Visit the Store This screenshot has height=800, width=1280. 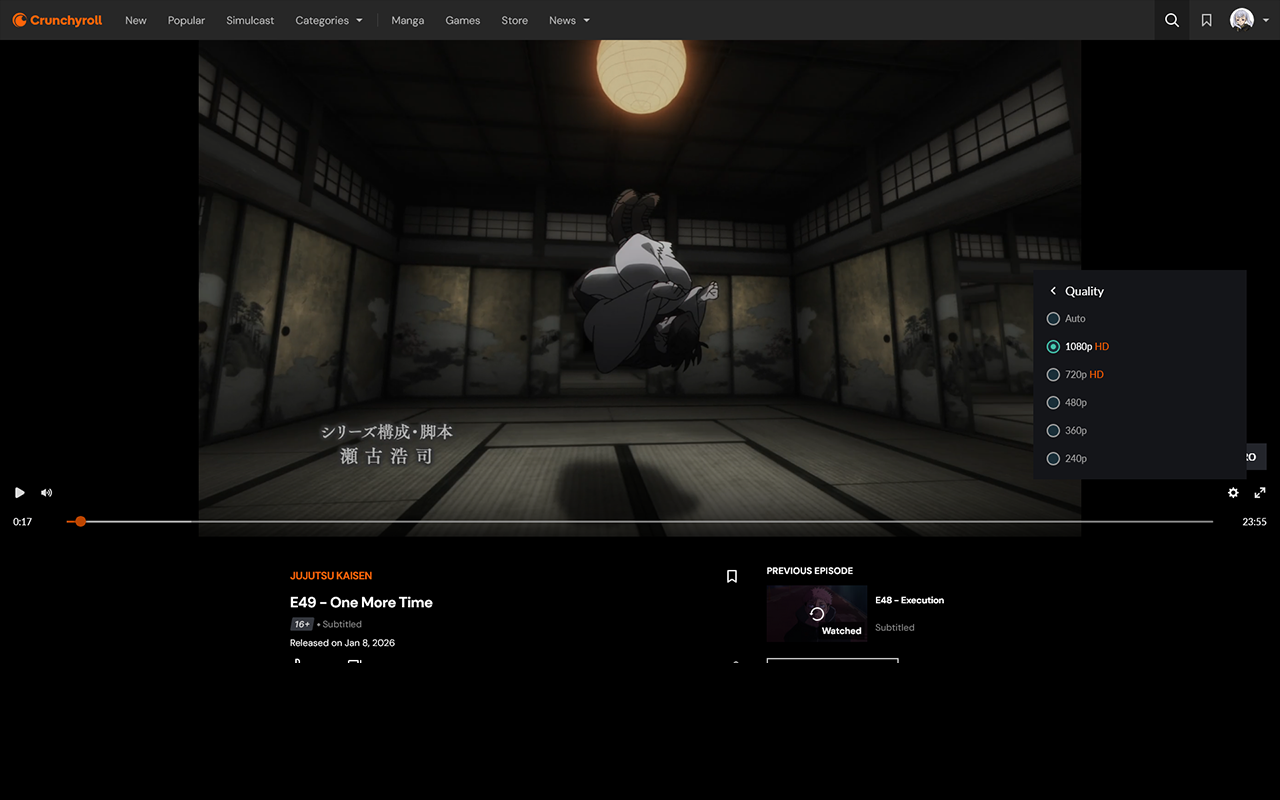(515, 20)
